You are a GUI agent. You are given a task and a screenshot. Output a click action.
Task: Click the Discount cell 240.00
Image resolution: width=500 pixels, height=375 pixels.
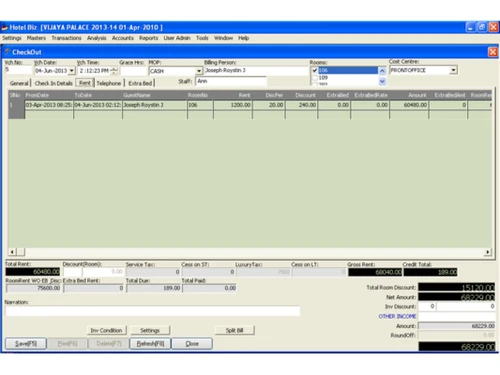(x=301, y=105)
